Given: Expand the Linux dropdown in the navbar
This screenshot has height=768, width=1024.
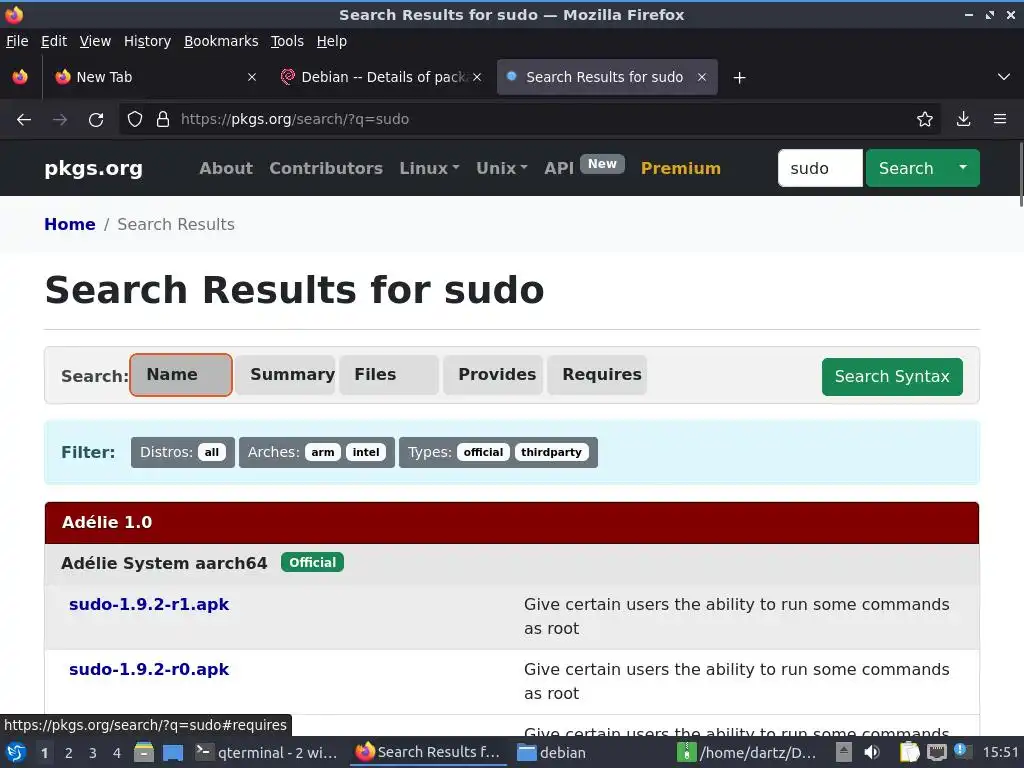Looking at the screenshot, I should (x=429, y=168).
